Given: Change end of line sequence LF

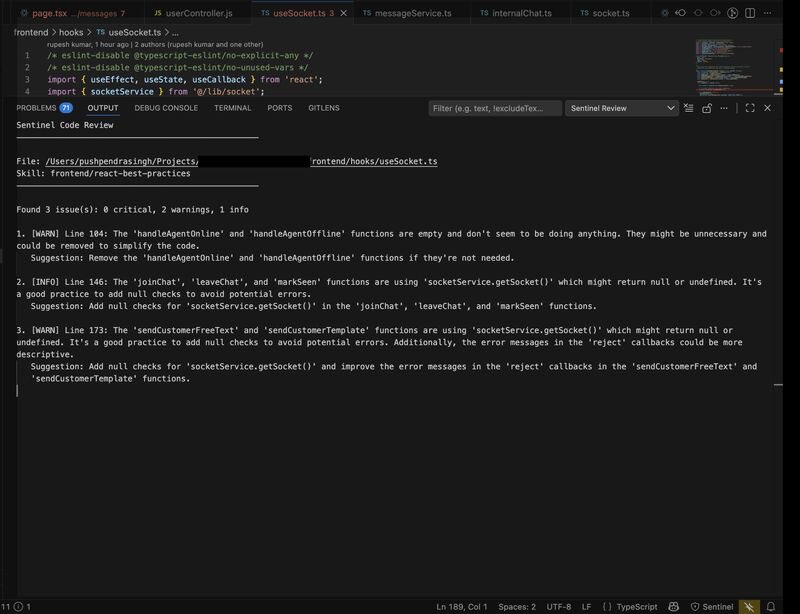Looking at the screenshot, I should [x=586, y=606].
